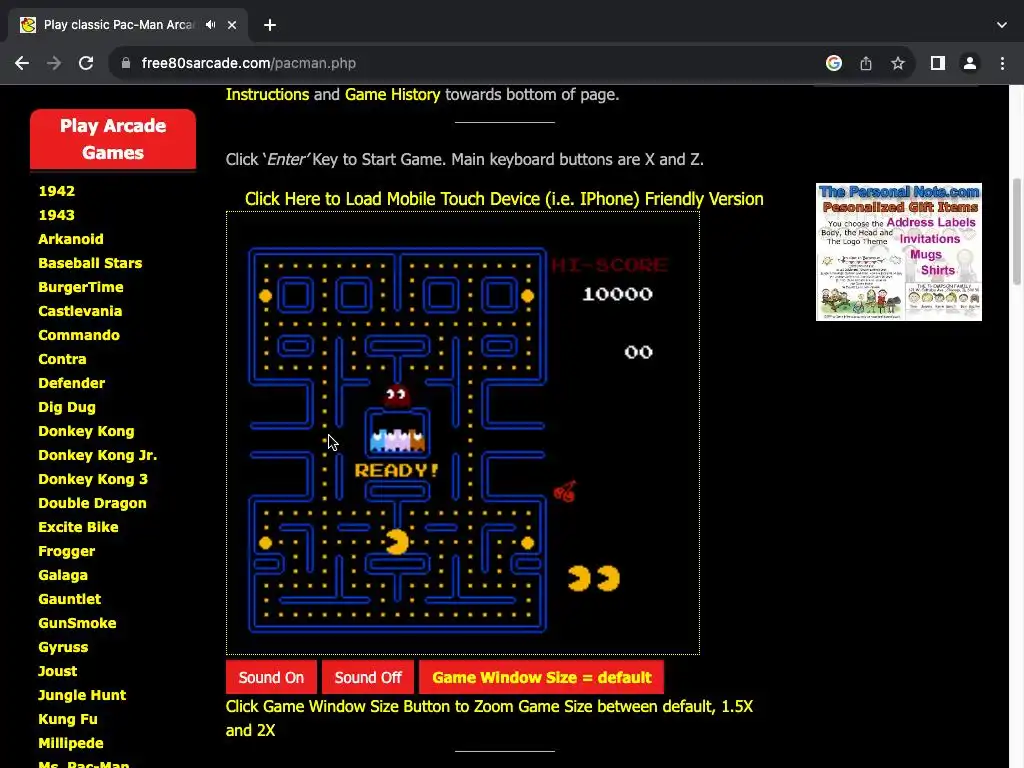Choose Donkey Kong in the sidebar
The image size is (1024, 768).
86,431
